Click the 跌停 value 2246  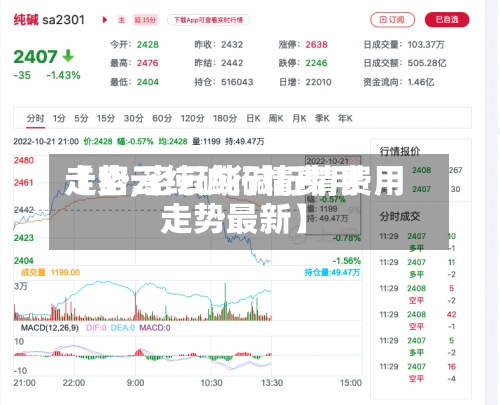(316, 63)
